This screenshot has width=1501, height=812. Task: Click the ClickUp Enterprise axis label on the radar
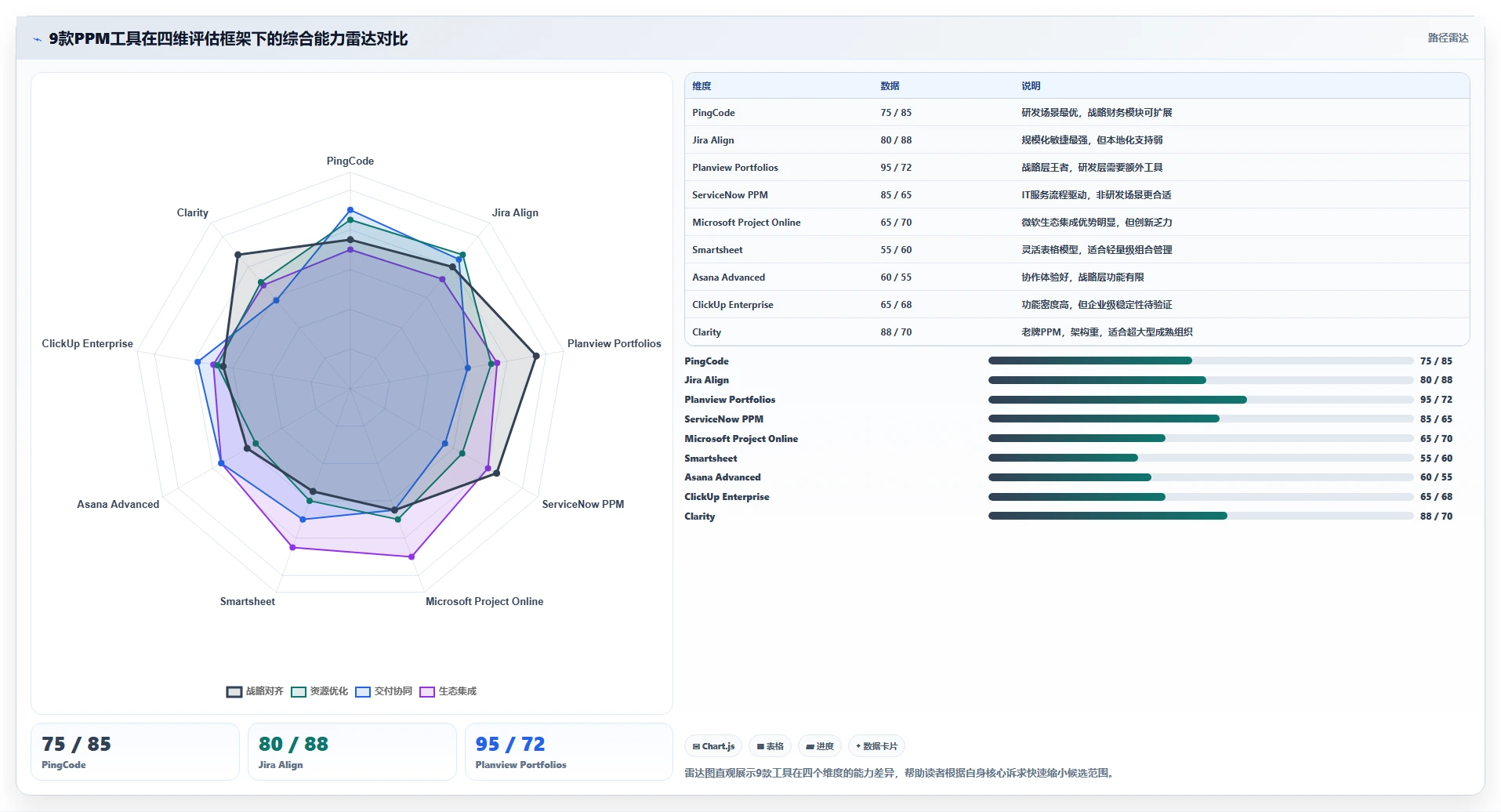[x=88, y=344]
